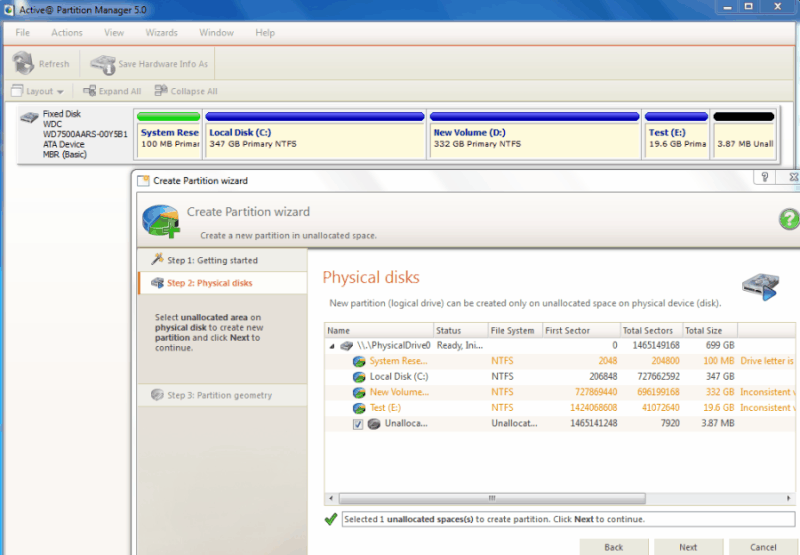Click the Test (E:) partition icon in list
This screenshot has height=555, width=800.
pyautogui.click(x=359, y=408)
